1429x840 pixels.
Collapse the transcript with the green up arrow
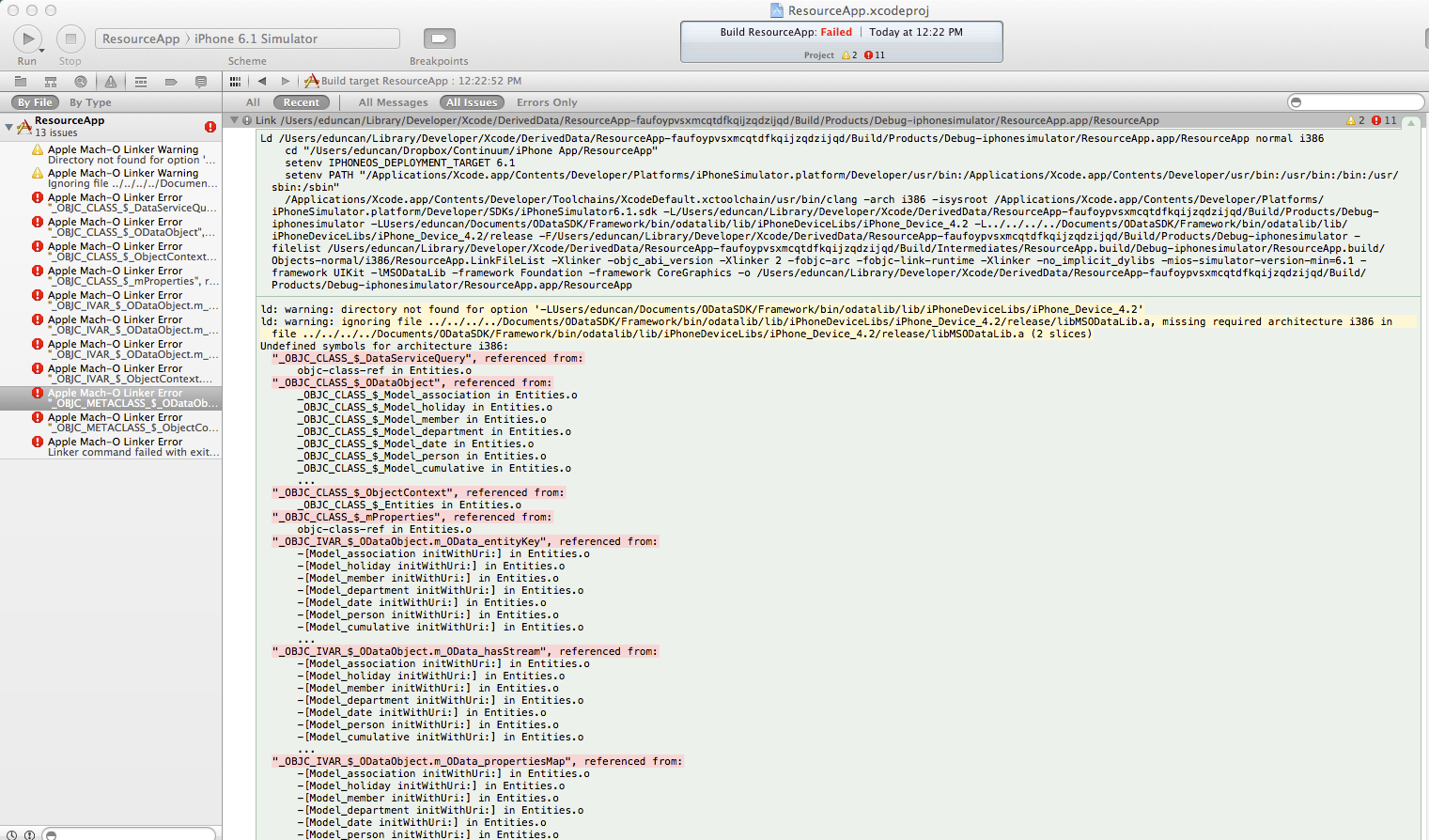[1411, 121]
